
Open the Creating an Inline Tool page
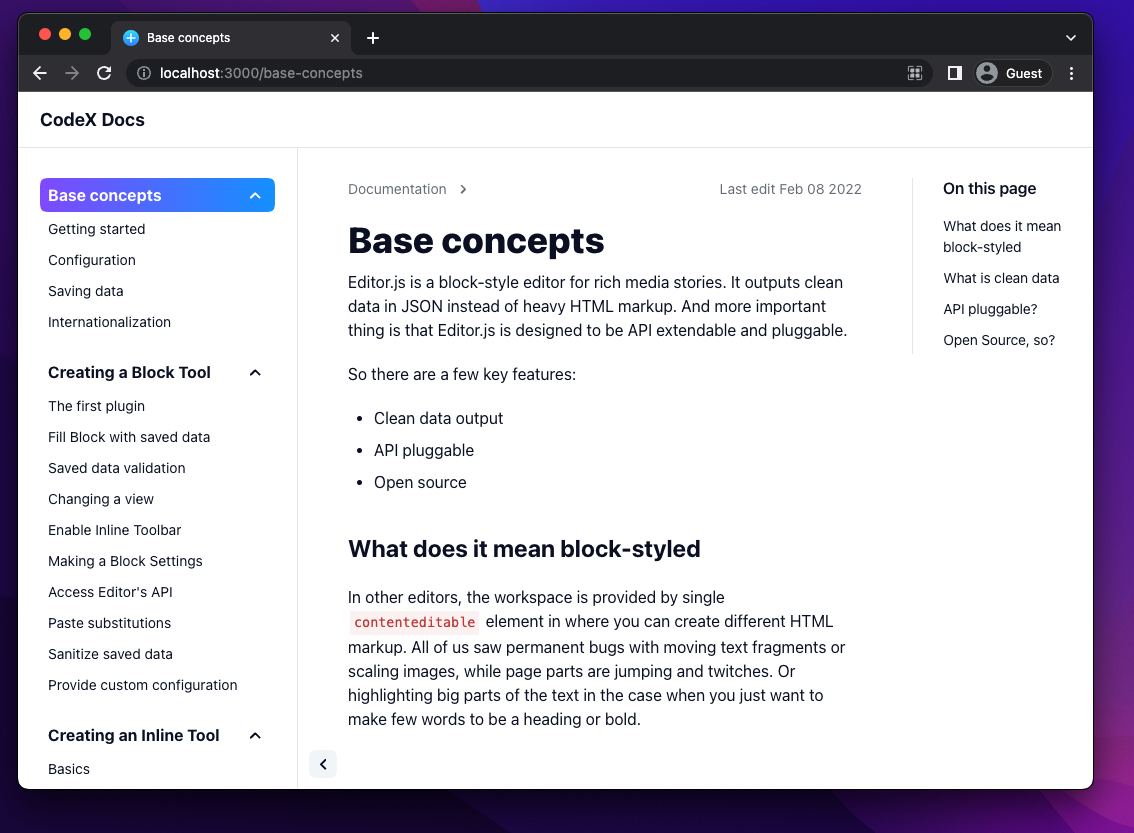[x=134, y=735]
